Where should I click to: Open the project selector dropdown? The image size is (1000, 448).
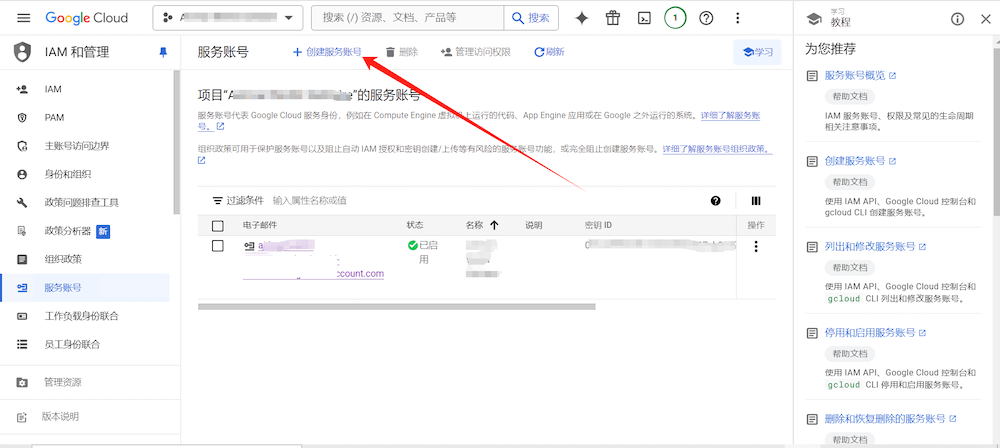(x=228, y=18)
